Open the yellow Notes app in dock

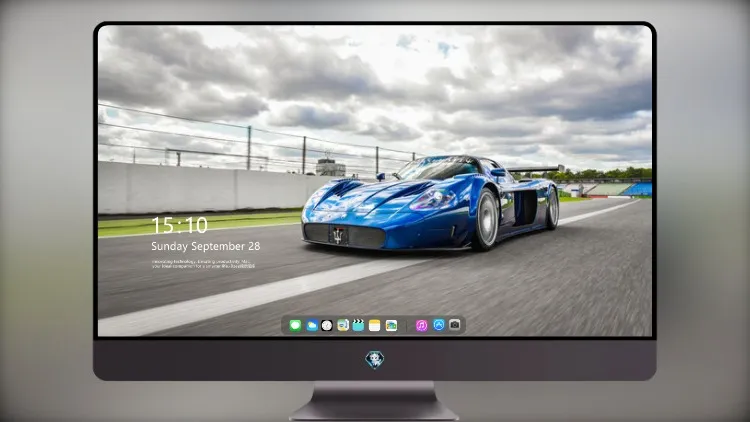pyautogui.click(x=375, y=326)
